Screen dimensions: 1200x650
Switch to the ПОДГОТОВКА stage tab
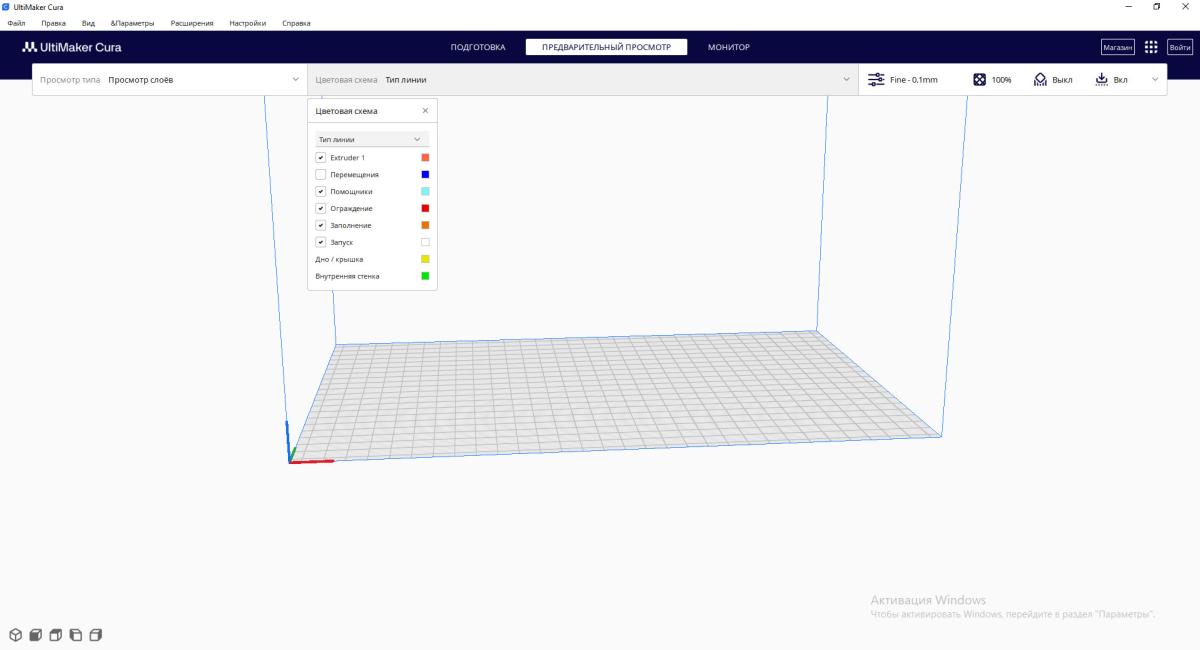coord(478,47)
